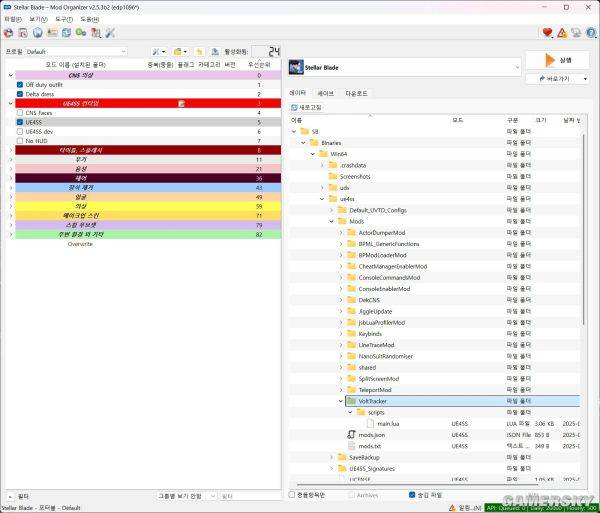Click the notes icon on the UE4SS separator
This screenshot has width=600, height=513.
(x=182, y=103)
